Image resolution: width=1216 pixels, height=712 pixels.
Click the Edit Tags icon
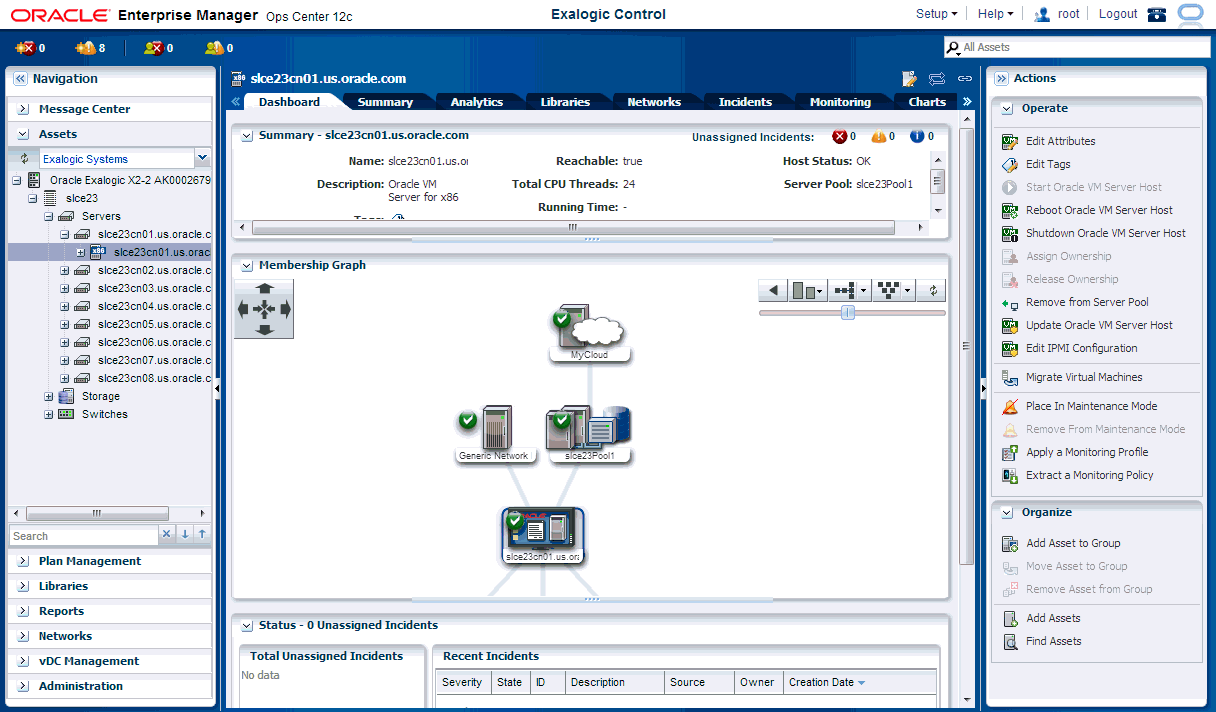(x=1009, y=164)
